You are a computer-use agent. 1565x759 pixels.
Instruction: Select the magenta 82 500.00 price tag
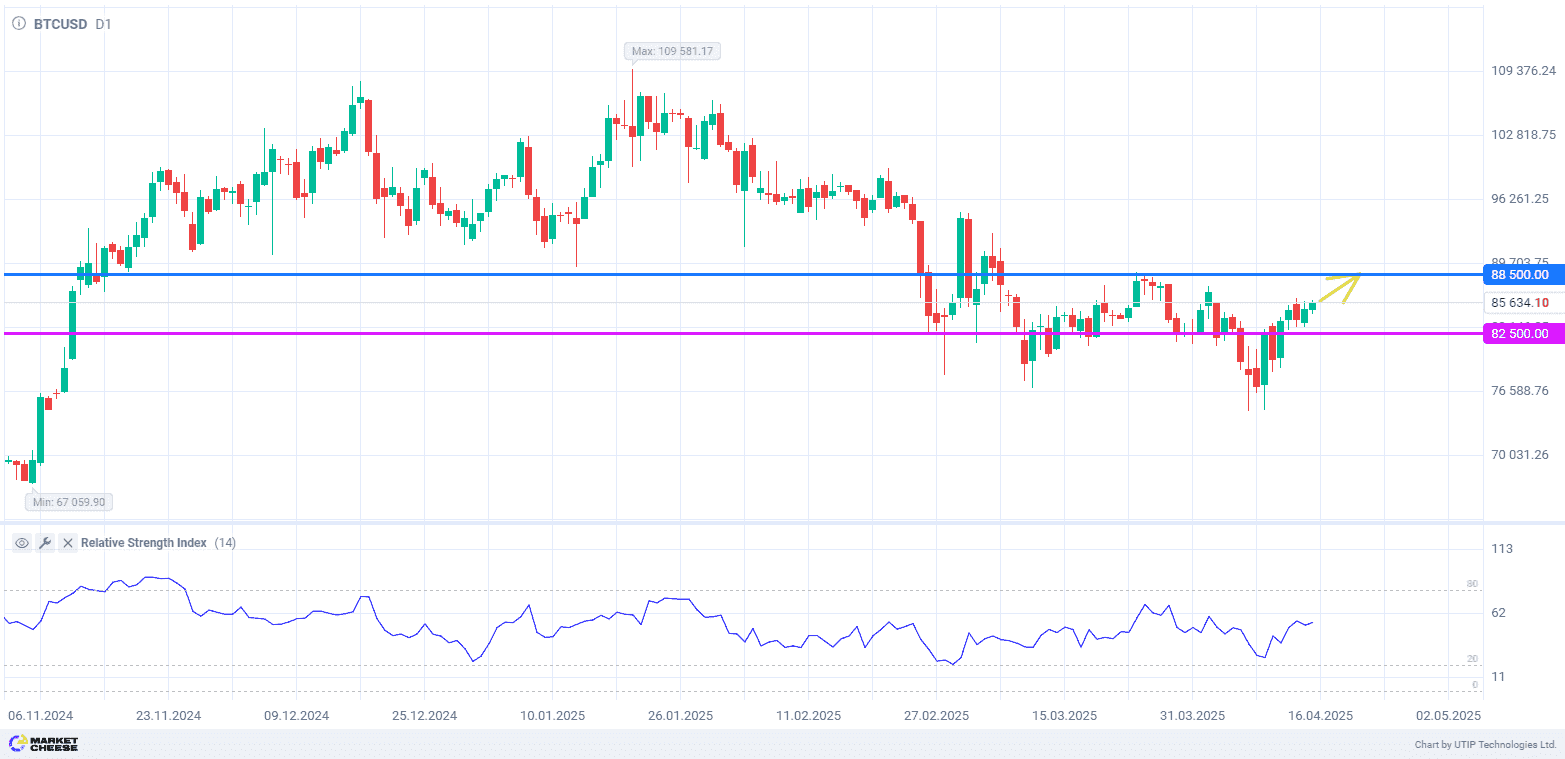[1519, 334]
